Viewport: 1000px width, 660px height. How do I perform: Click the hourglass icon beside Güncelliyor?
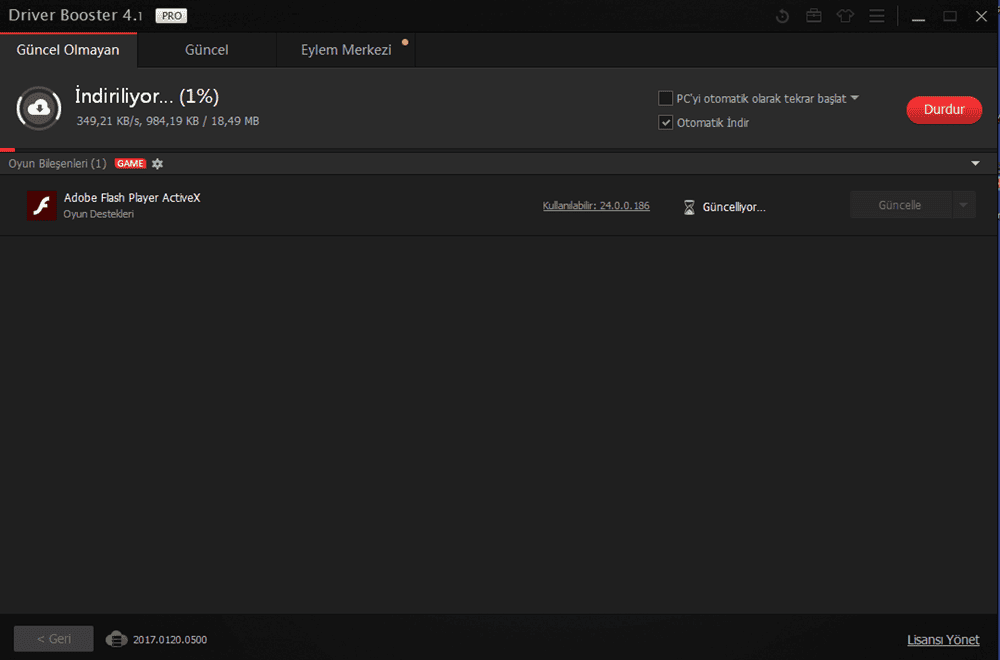point(689,207)
